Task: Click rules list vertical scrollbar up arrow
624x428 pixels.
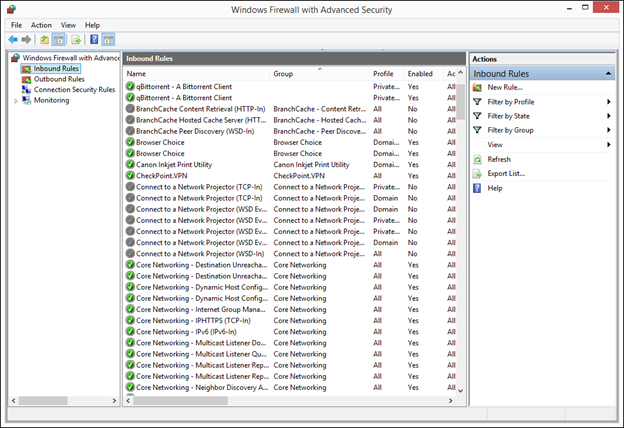Action: pos(460,72)
